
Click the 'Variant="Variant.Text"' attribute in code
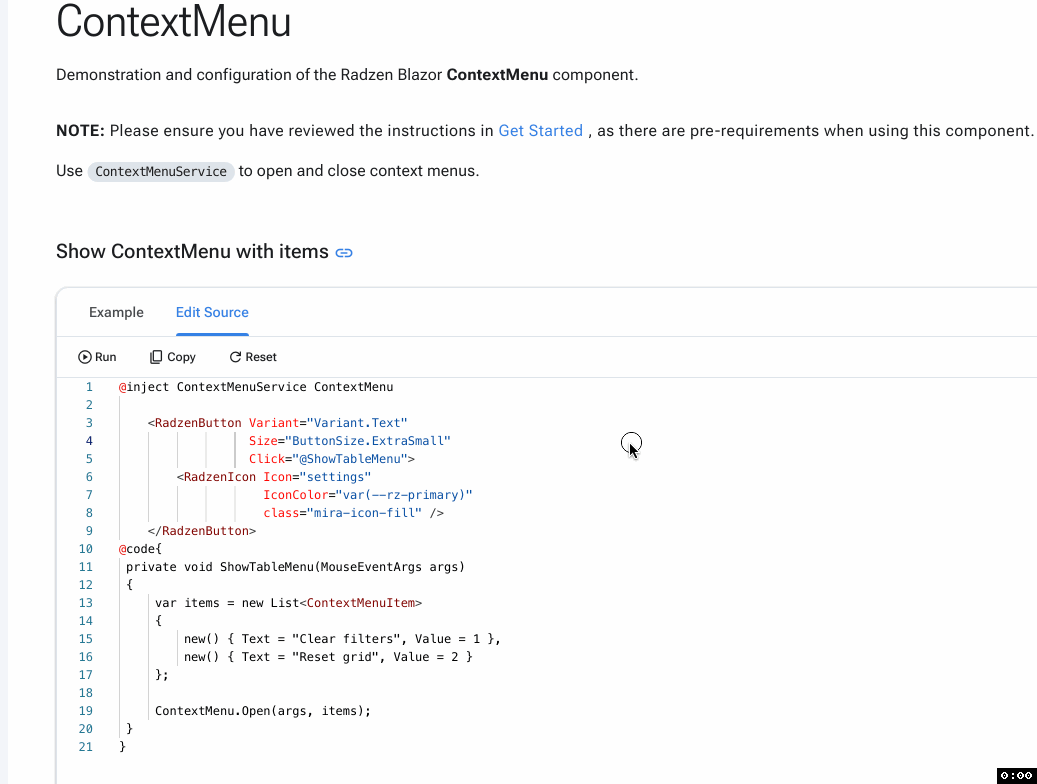click(x=328, y=423)
